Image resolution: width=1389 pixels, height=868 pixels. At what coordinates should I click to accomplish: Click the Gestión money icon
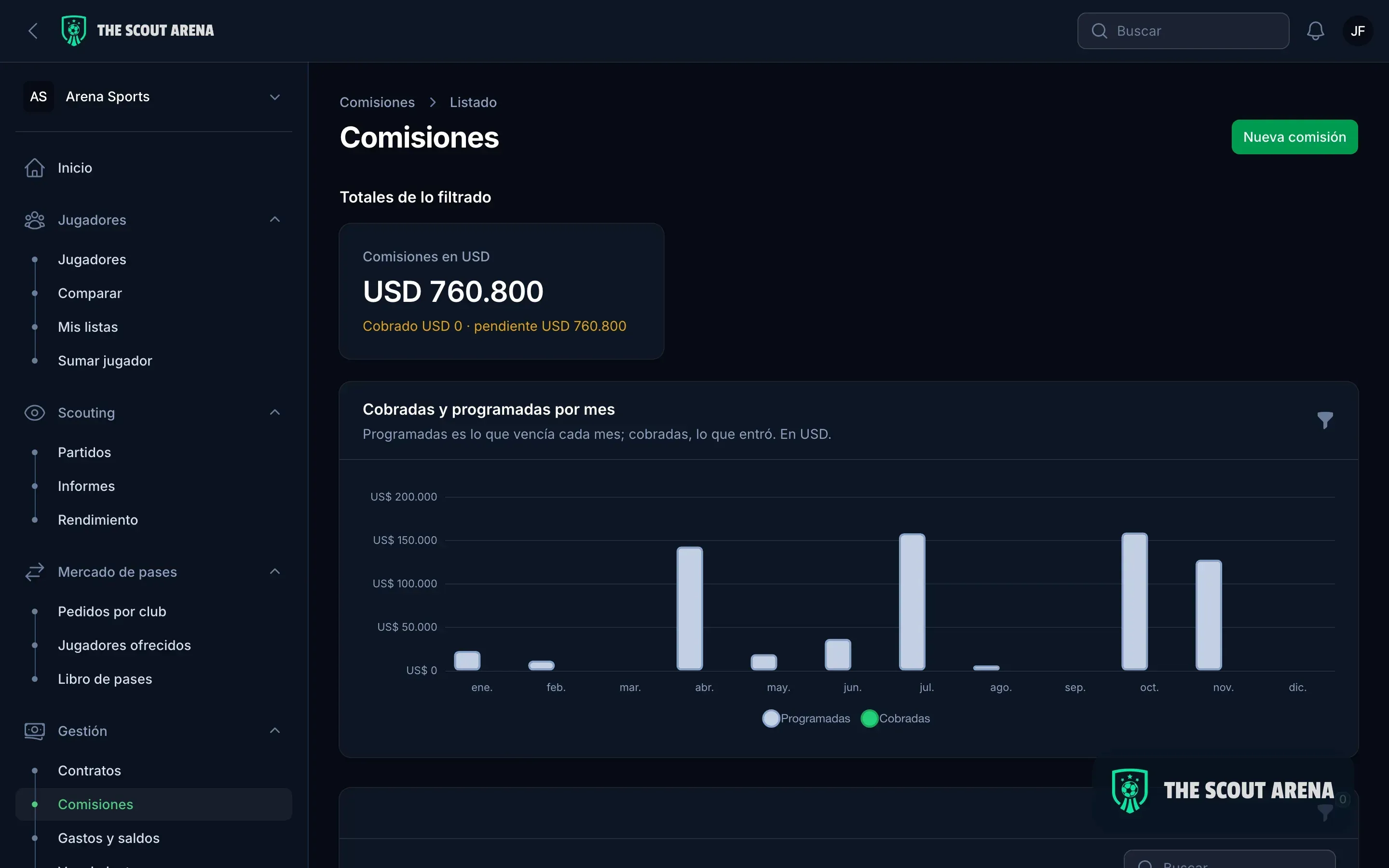click(x=34, y=731)
